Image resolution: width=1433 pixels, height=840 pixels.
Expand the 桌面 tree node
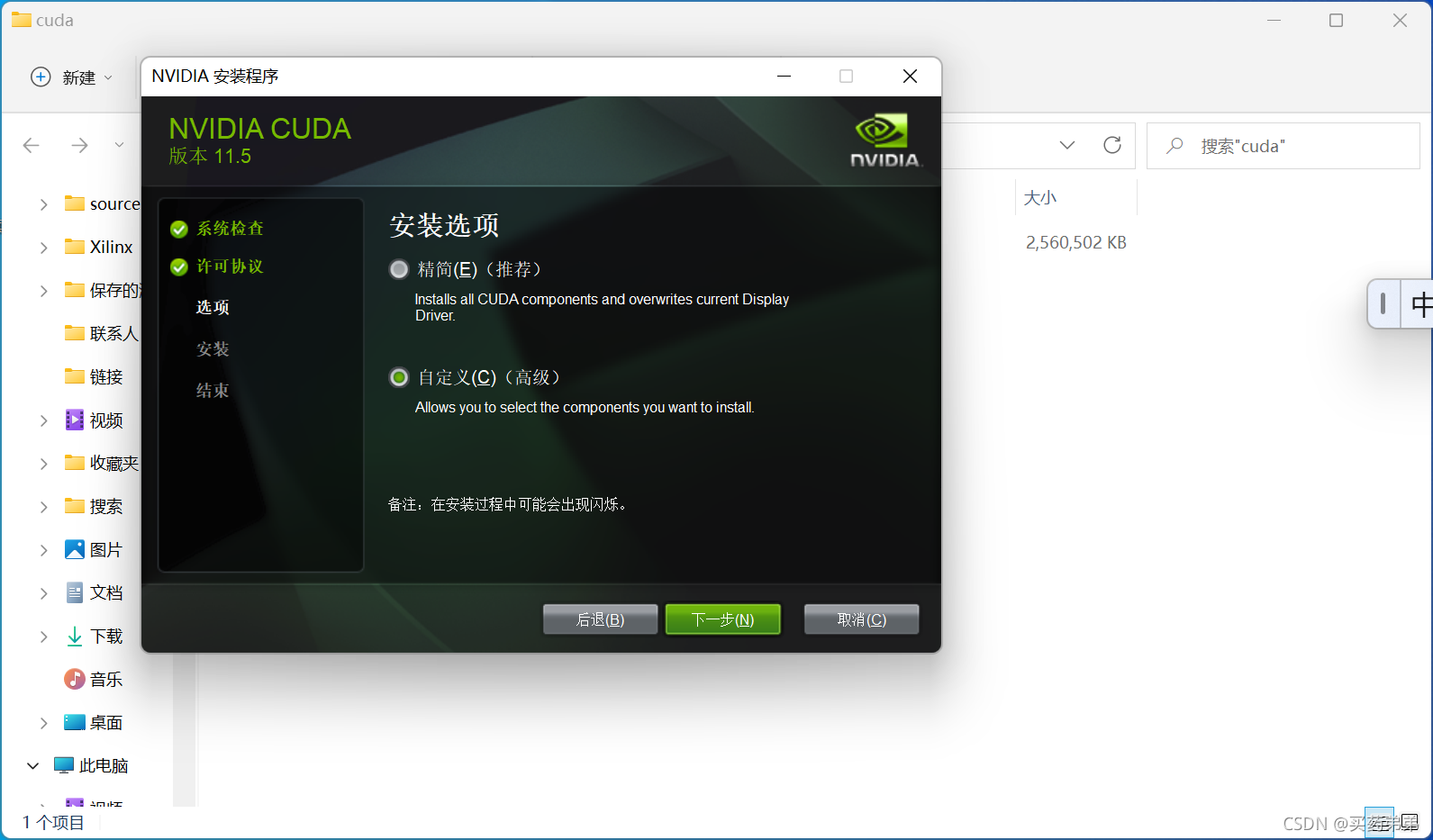tap(43, 723)
